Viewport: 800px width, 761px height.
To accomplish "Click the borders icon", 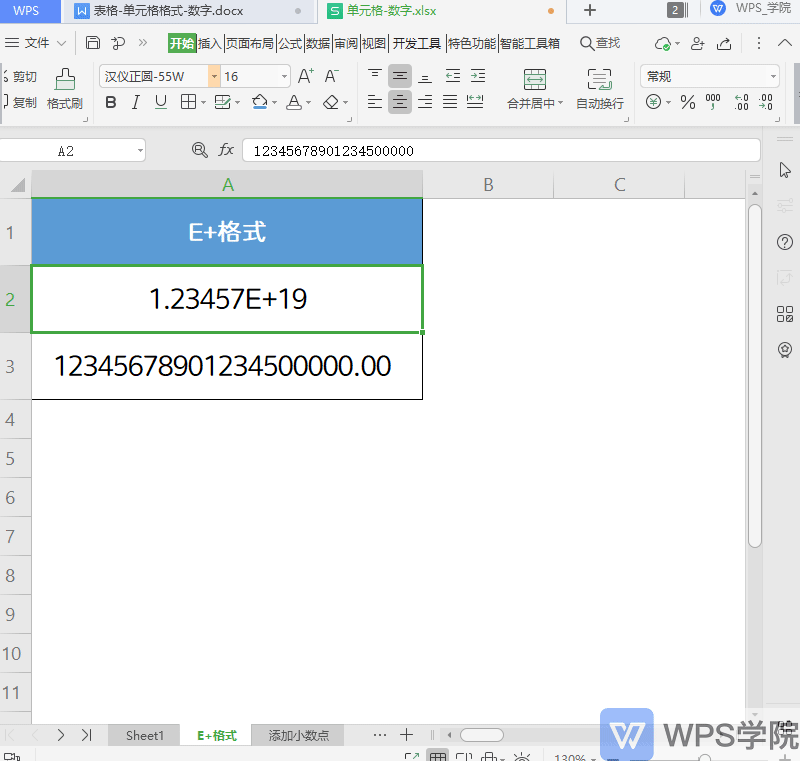I will (x=188, y=102).
